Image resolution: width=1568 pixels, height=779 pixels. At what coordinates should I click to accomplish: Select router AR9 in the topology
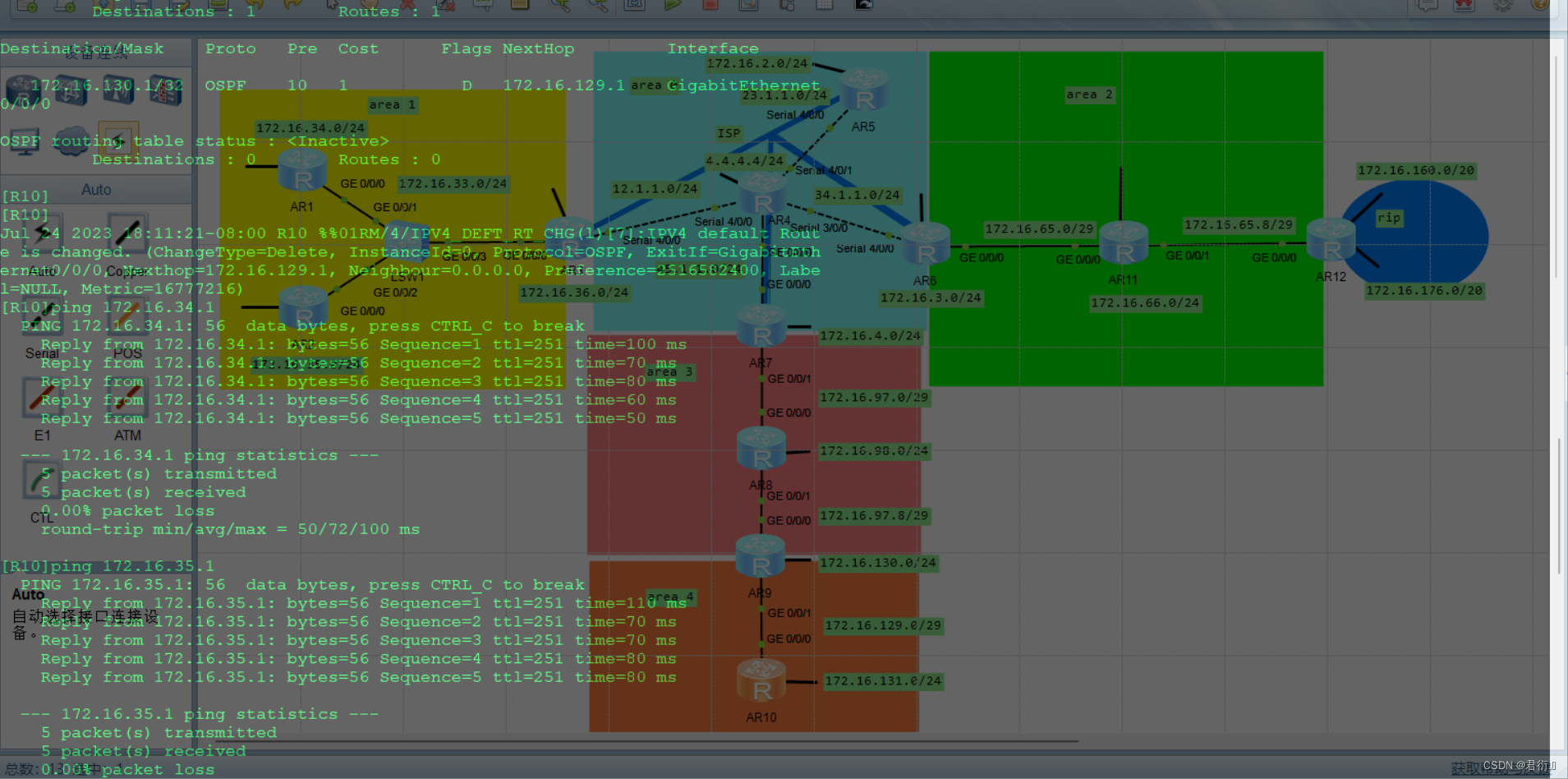click(761, 556)
